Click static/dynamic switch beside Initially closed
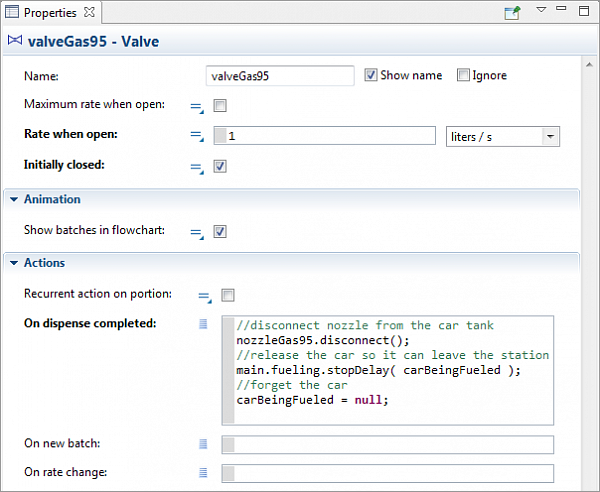Image resolution: width=600 pixels, height=492 pixels. click(197, 167)
